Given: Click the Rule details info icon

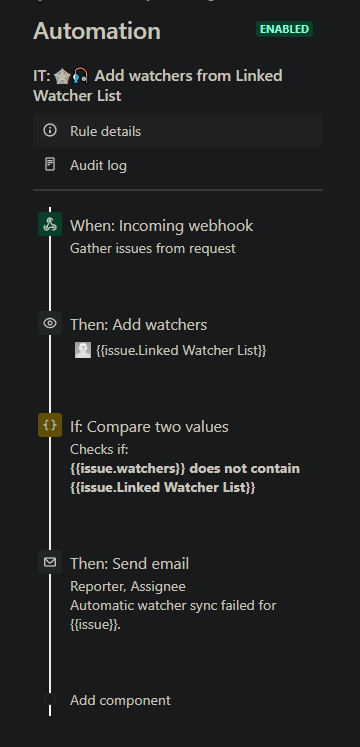Looking at the screenshot, I should 50,130.
